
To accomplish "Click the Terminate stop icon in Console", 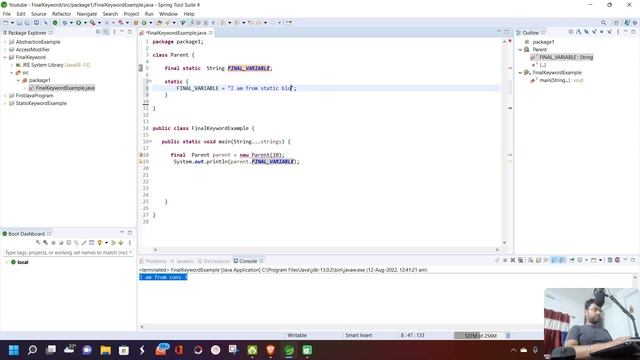I will tap(505, 260).
